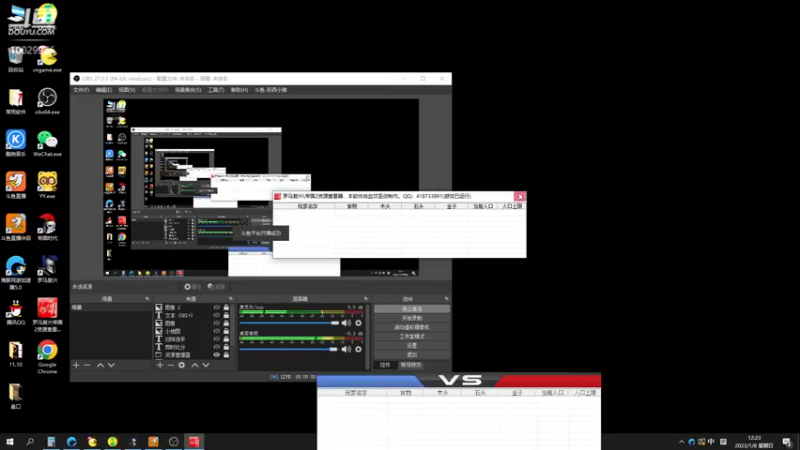The height and width of the screenshot is (450, 800).
Task: Open 回收站 recycle bin icon
Action: 16,59
